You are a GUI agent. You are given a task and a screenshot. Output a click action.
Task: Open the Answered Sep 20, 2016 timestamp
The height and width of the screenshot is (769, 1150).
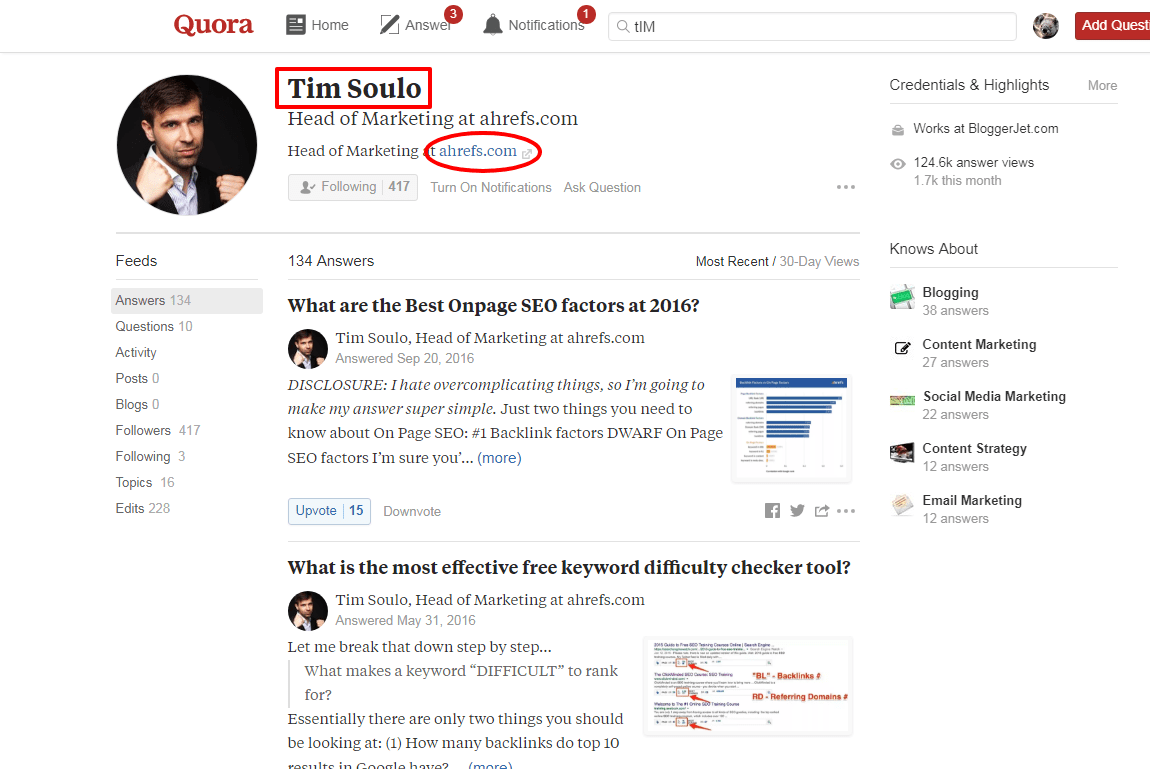(405, 358)
